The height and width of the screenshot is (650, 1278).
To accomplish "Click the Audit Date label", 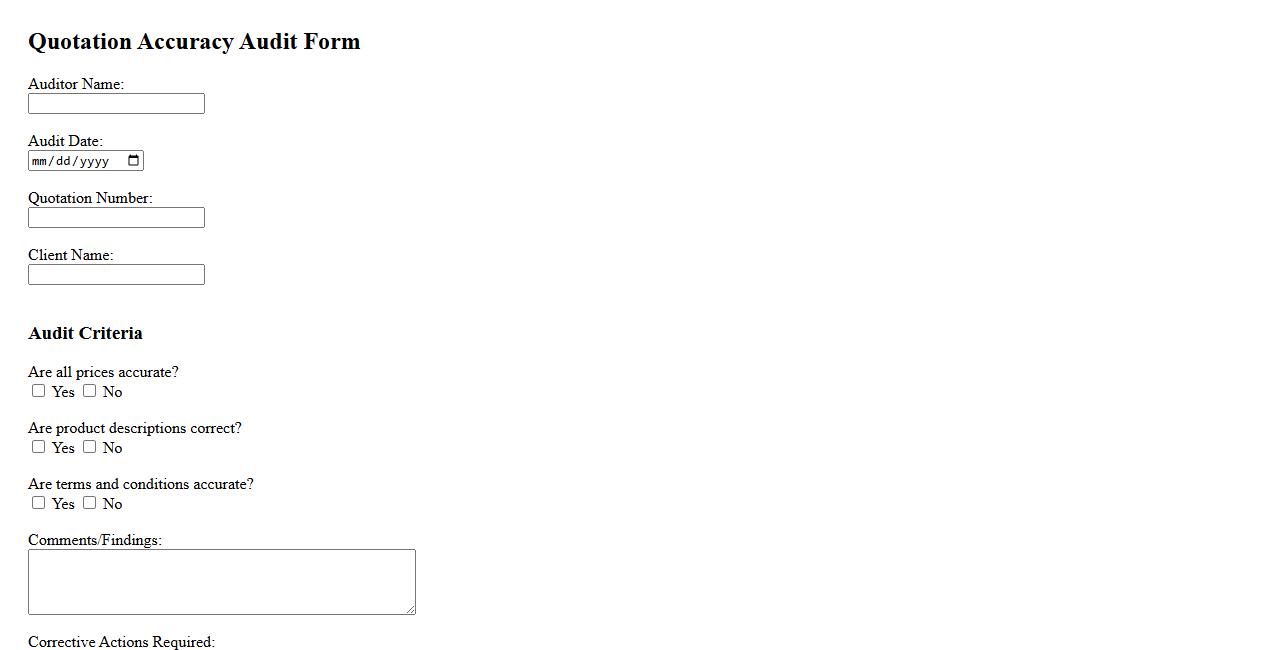I will 65,141.
